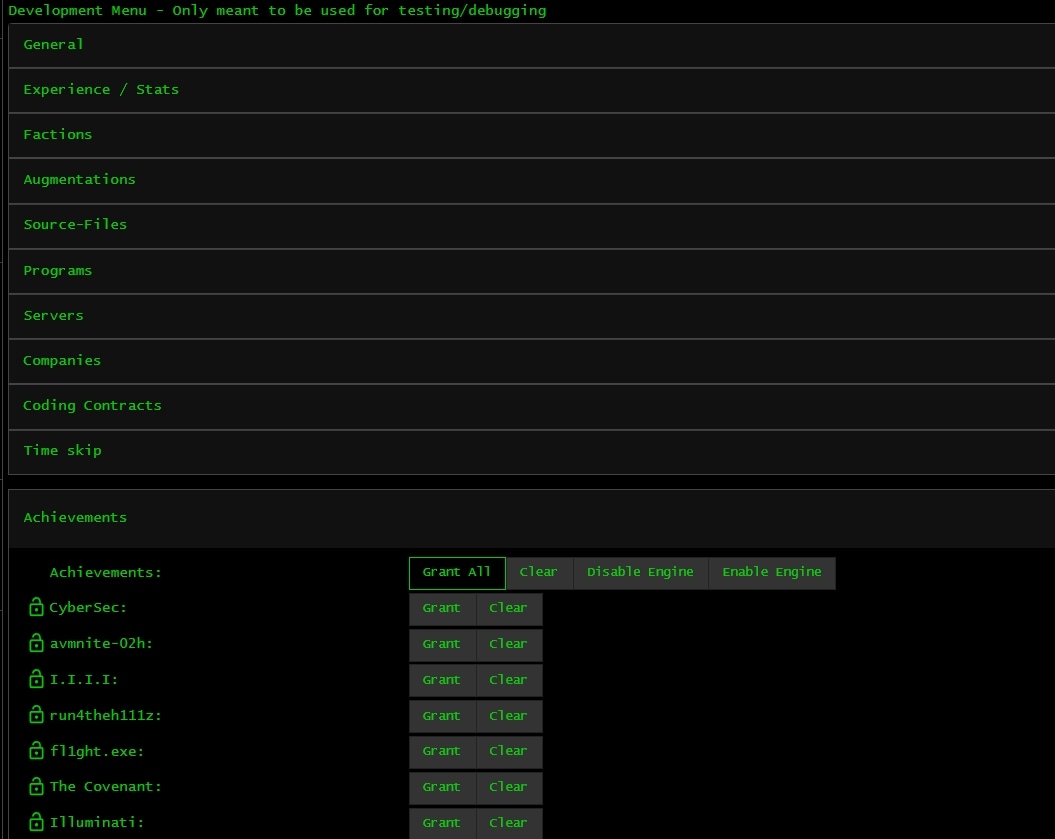
Task: Clear the run4theh111z achievement
Action: click(509, 716)
